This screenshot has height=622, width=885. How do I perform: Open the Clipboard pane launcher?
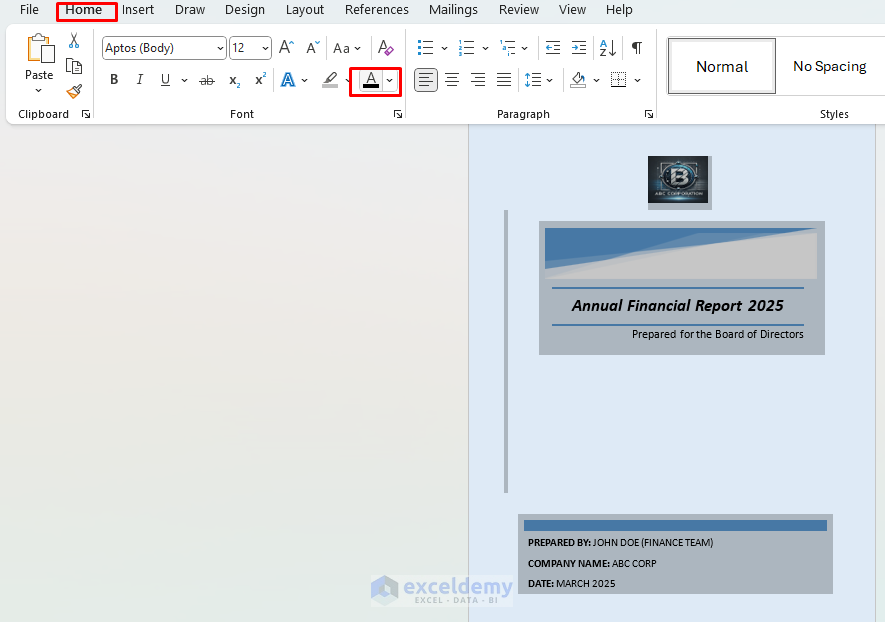(x=86, y=115)
